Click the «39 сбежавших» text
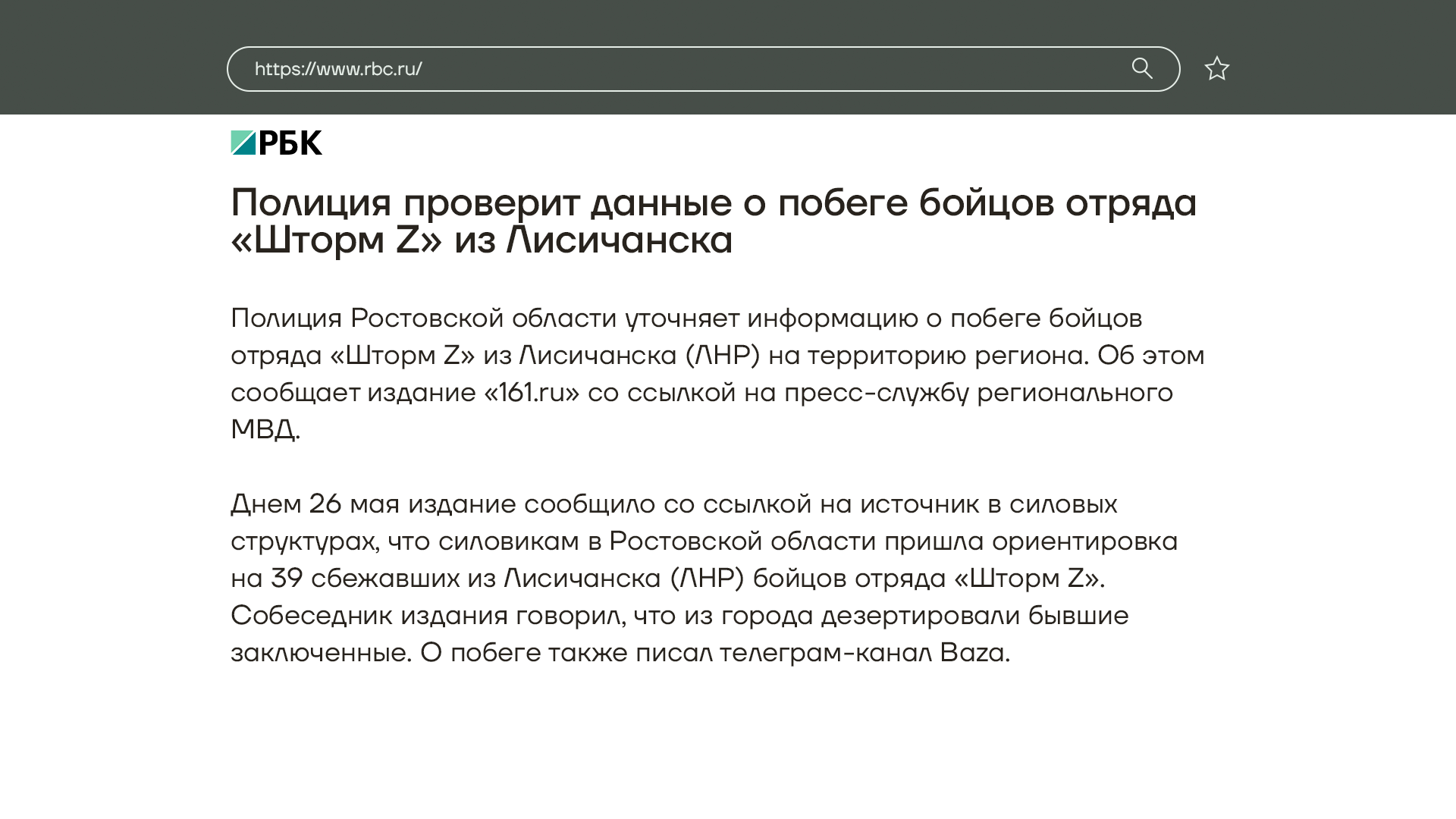The height and width of the screenshot is (819, 1456). pos(364,579)
